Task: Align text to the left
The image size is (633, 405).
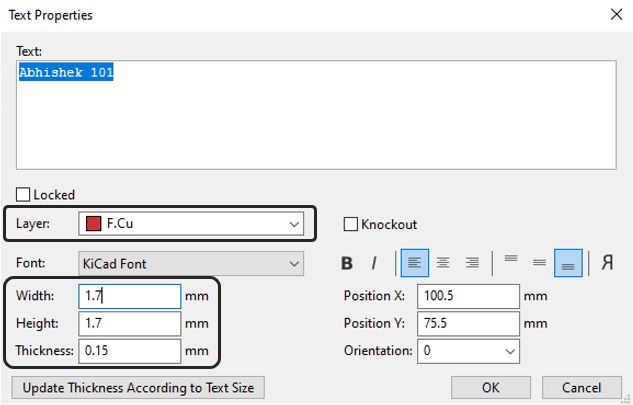Action: pos(414,263)
